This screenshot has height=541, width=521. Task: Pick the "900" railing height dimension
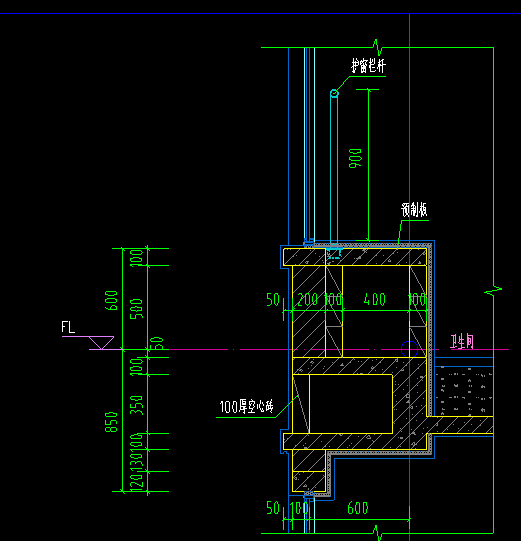coord(355,158)
